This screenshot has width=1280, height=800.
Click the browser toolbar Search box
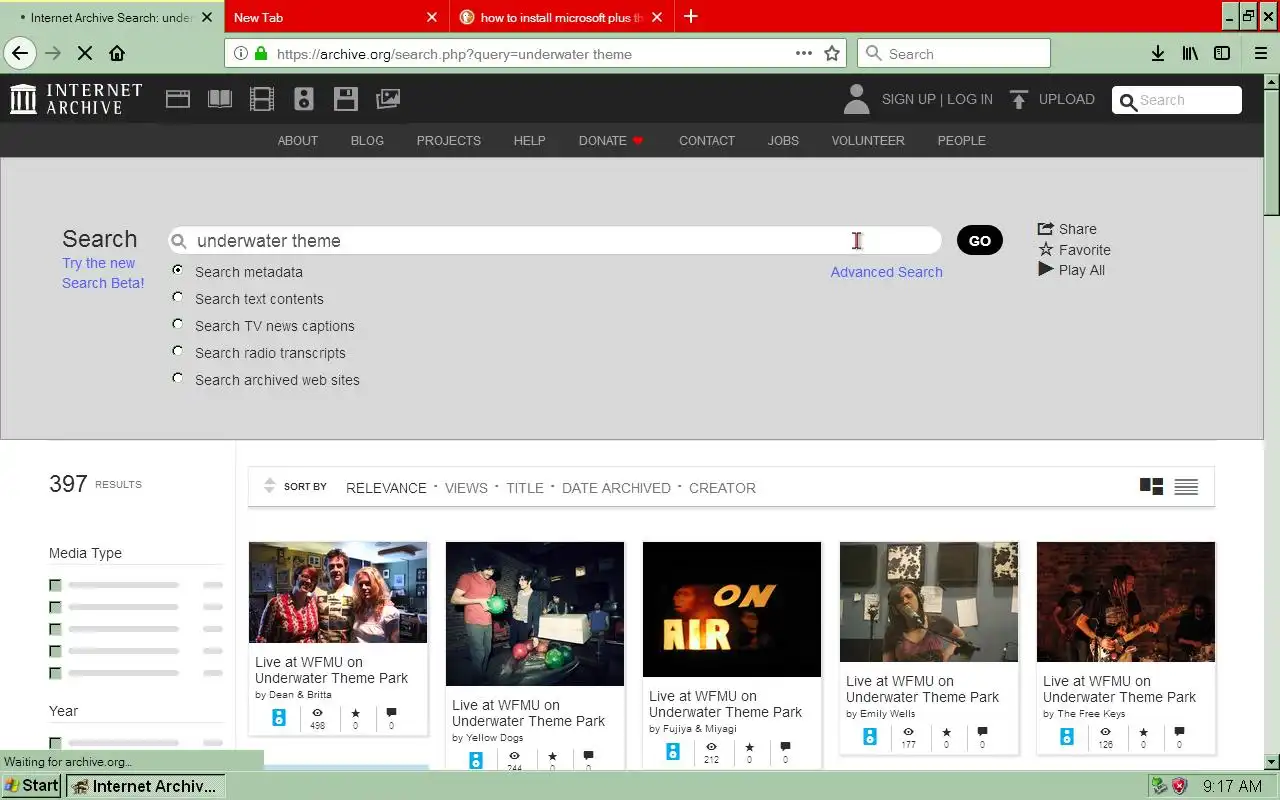pyautogui.click(x=954, y=54)
